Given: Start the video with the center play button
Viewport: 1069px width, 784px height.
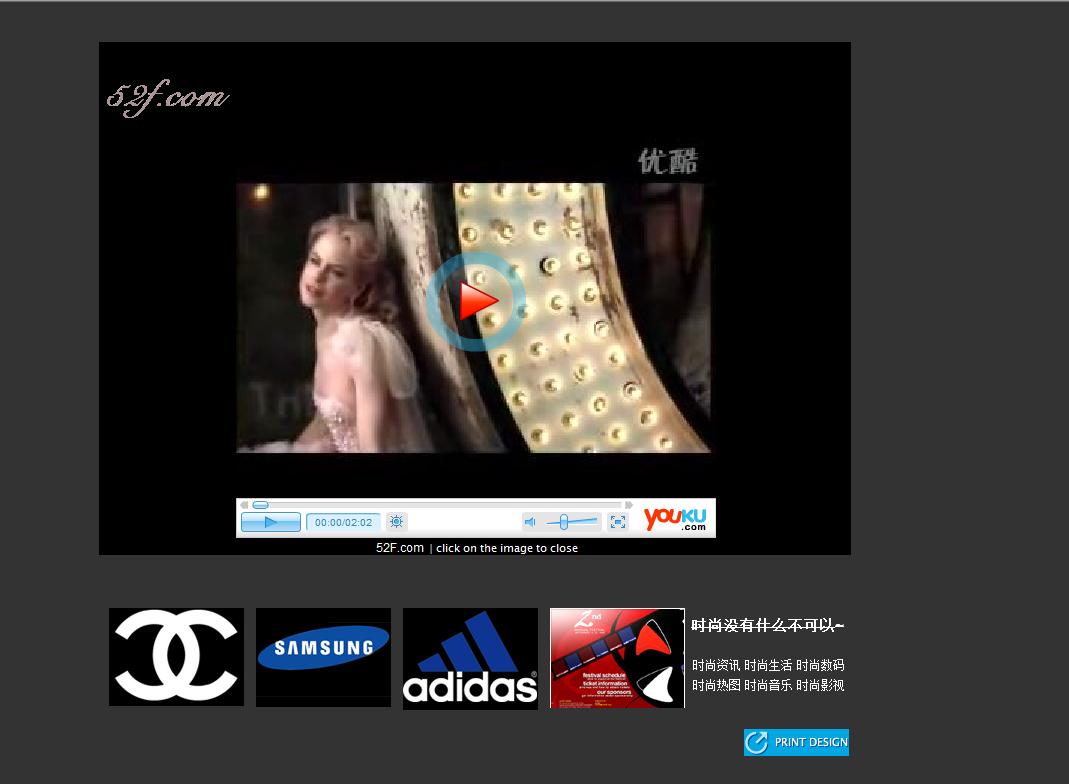Looking at the screenshot, I should click(476, 301).
